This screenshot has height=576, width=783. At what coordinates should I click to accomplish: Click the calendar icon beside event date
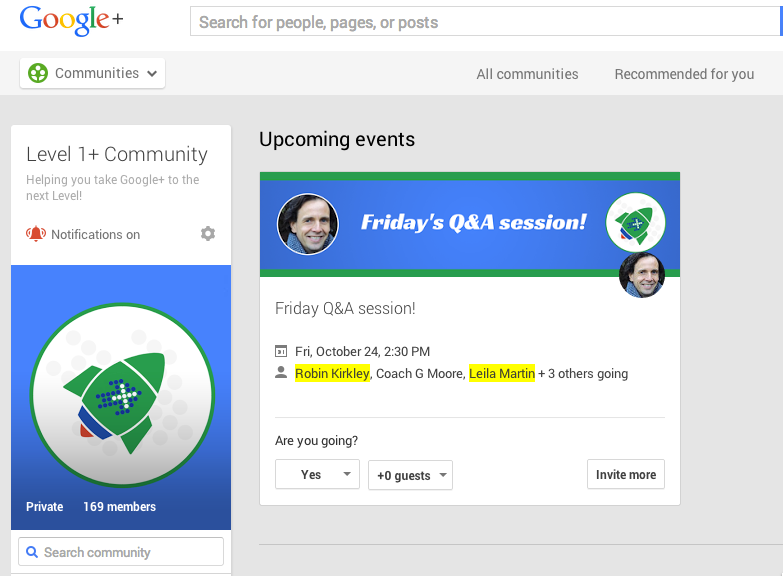click(x=281, y=351)
